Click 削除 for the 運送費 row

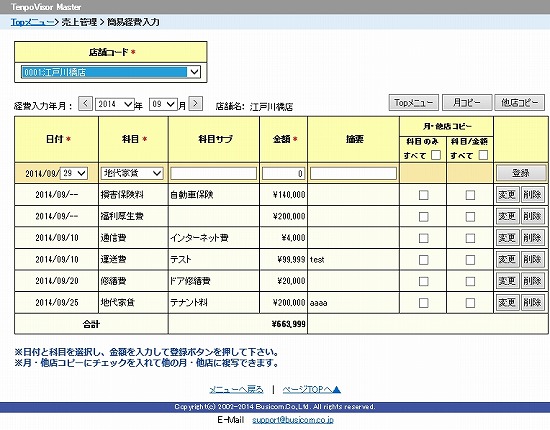[532, 260]
